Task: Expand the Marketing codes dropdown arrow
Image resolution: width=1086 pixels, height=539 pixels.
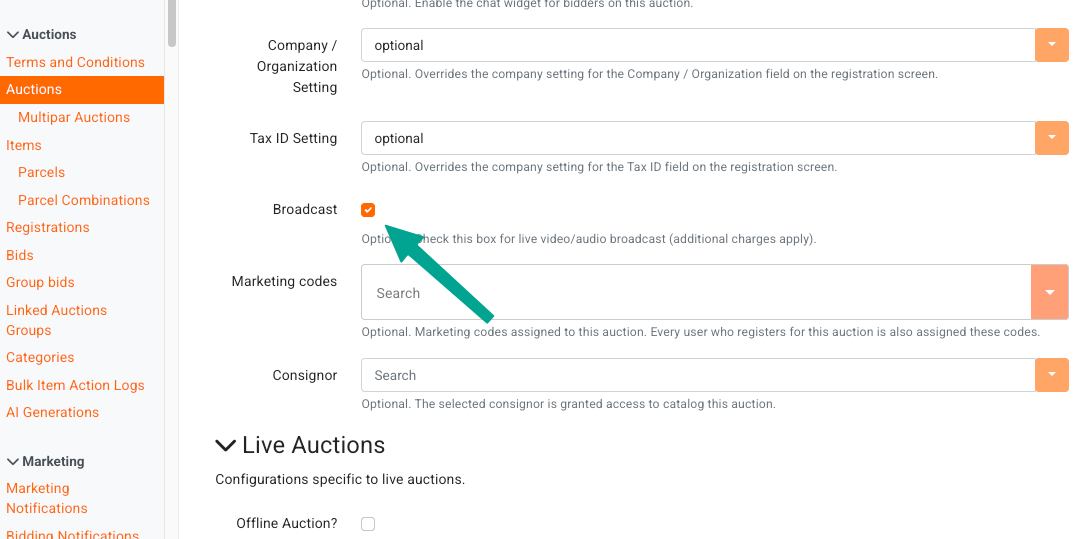Action: pos(1050,292)
